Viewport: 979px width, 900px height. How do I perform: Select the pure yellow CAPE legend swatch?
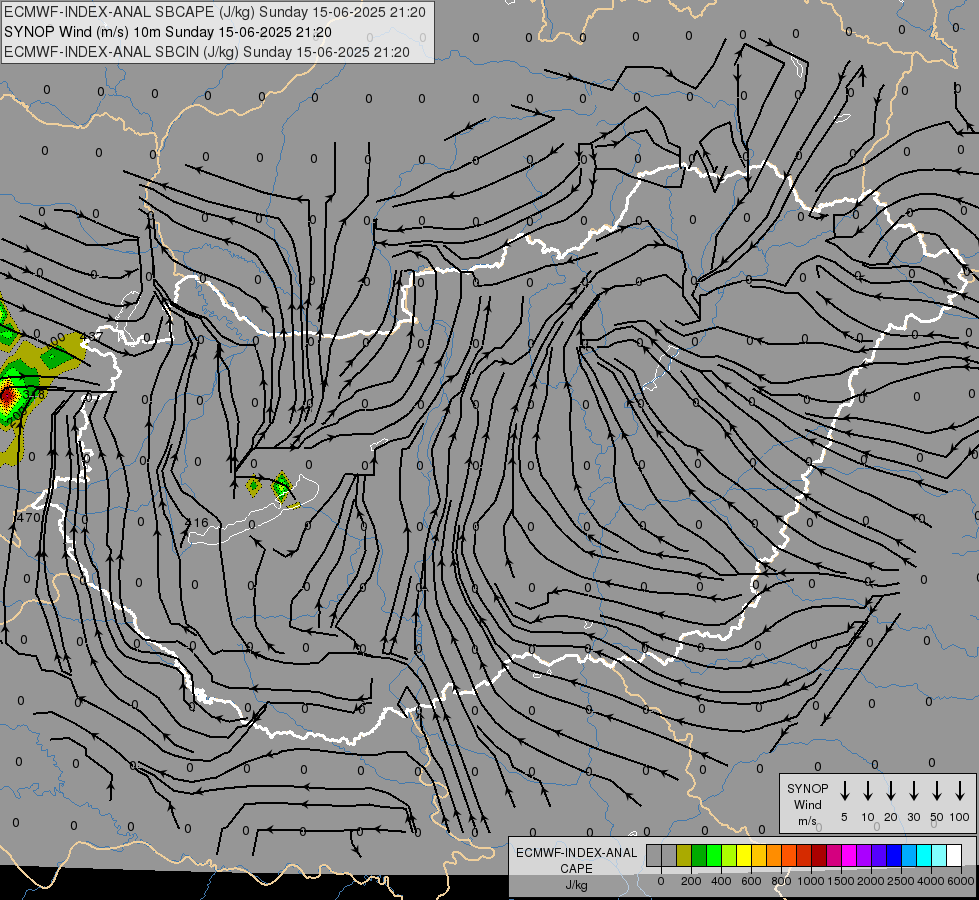744,855
